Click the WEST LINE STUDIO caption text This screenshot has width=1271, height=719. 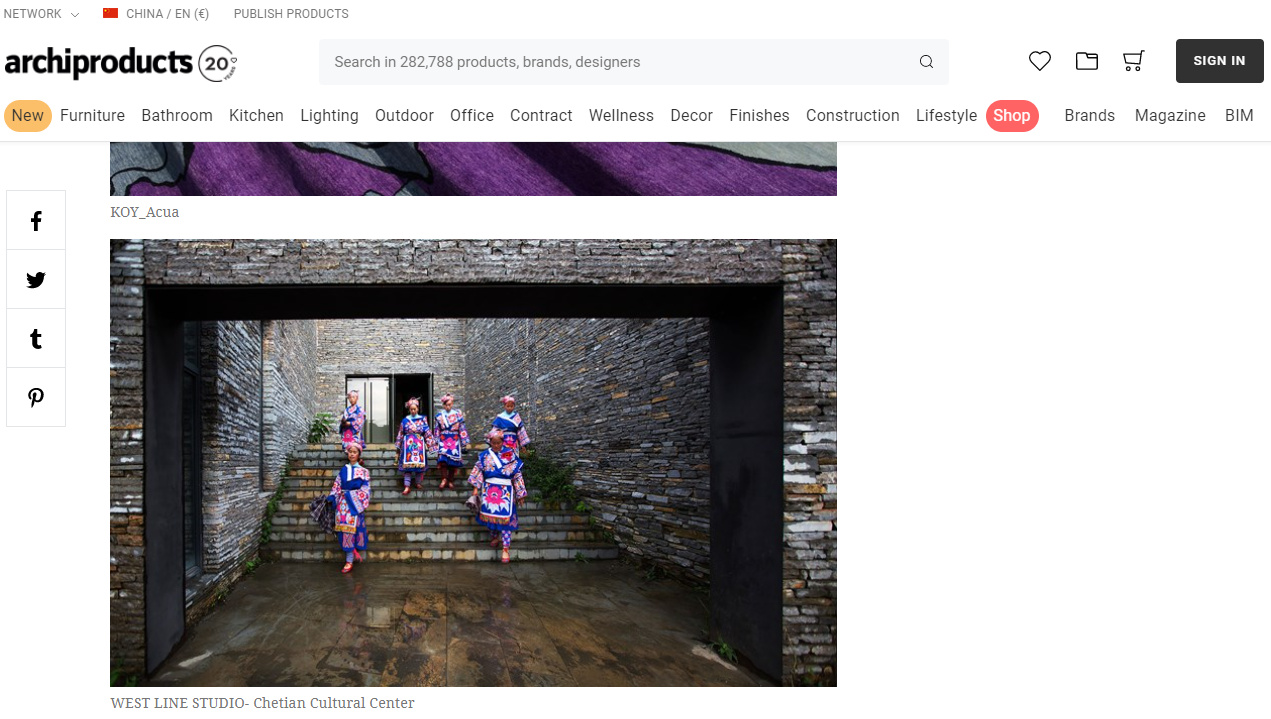(262, 703)
